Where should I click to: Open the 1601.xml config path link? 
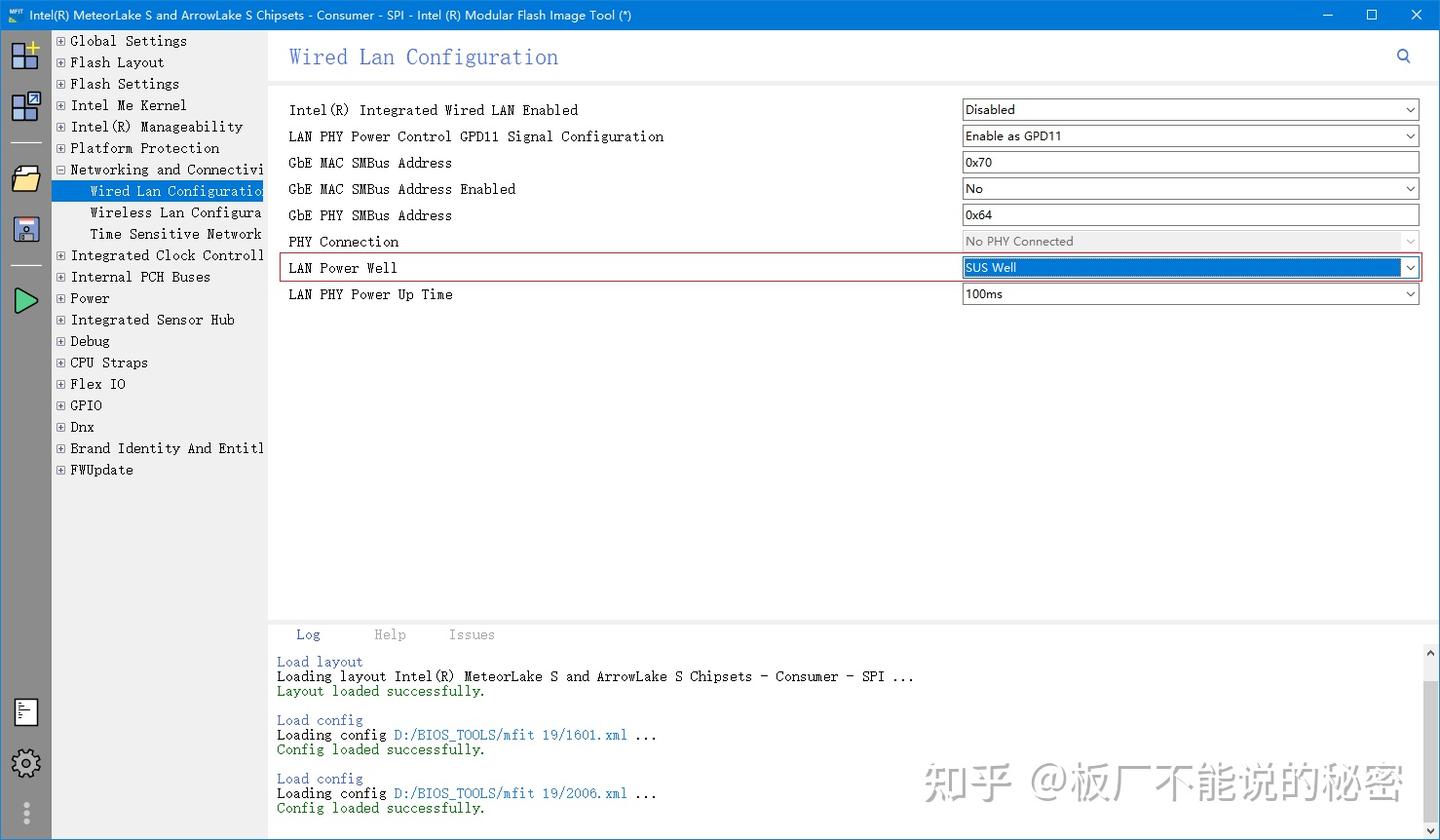[x=510, y=735]
